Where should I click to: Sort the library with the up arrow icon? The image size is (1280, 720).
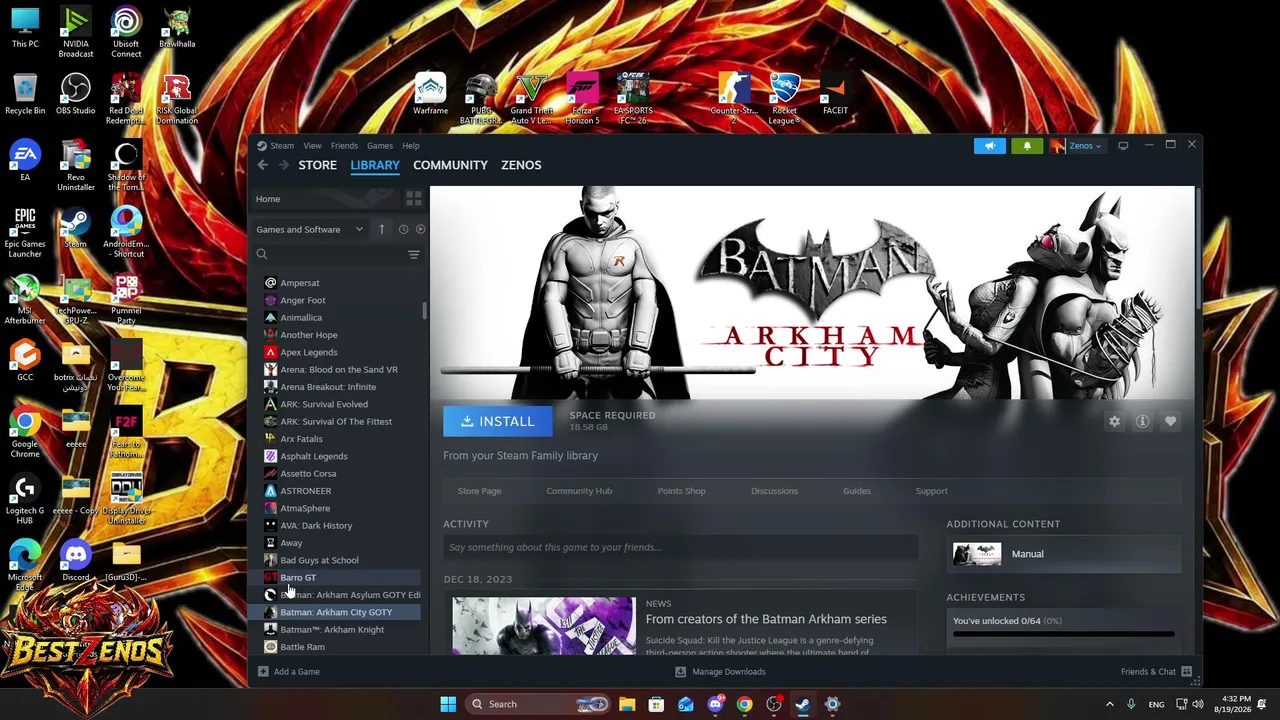pos(381,229)
